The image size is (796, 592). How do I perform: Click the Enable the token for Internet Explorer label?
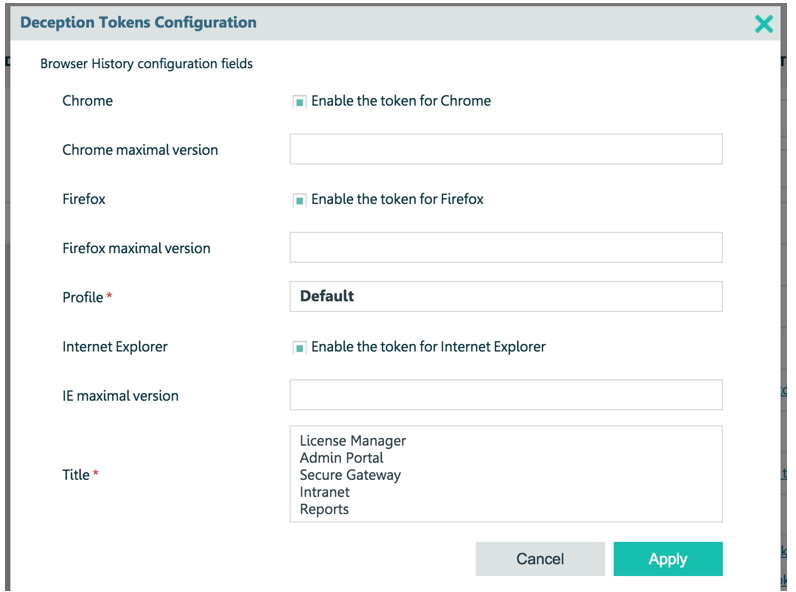(x=428, y=346)
